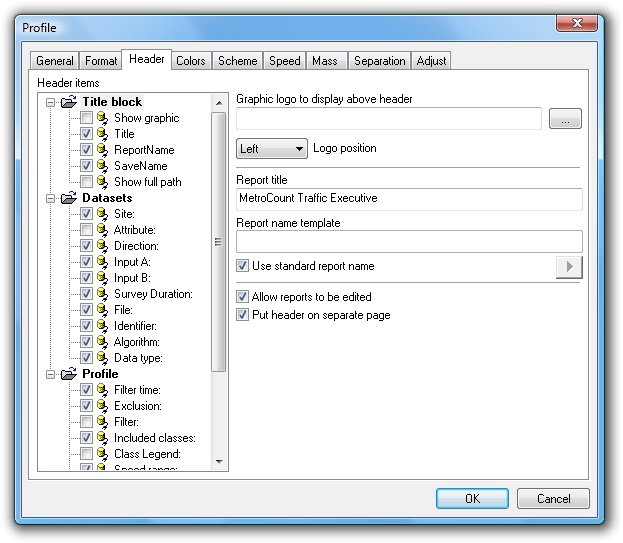623x543 pixels.
Task: Click the Header items scrollbar thumb
Action: coord(219,242)
